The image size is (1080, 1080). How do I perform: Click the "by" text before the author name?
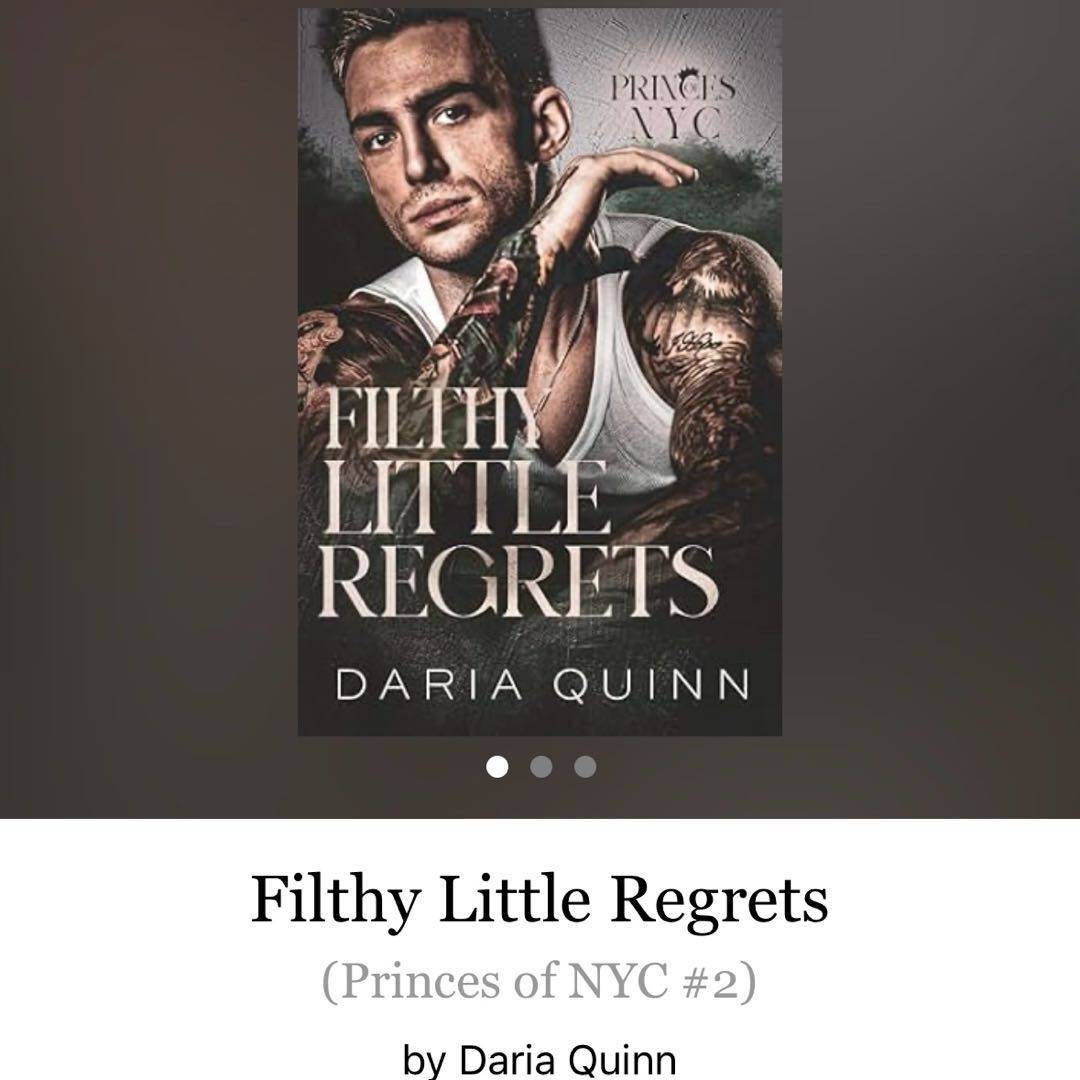(x=424, y=1060)
